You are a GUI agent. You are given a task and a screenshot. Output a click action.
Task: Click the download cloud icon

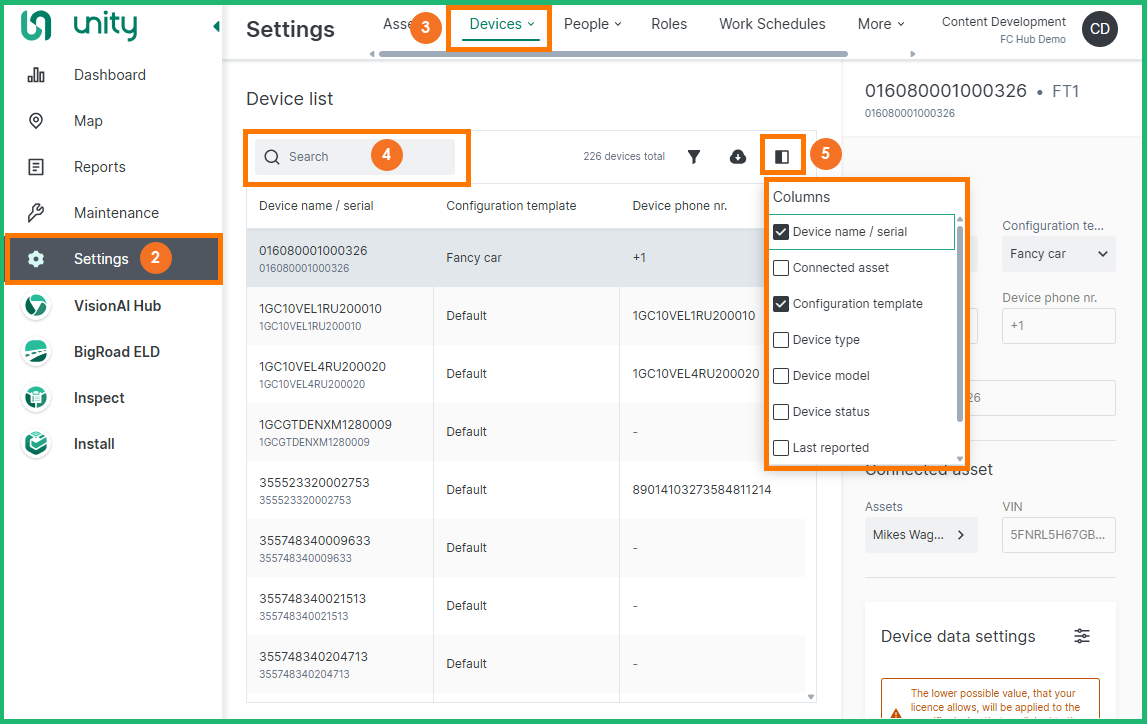coord(738,157)
